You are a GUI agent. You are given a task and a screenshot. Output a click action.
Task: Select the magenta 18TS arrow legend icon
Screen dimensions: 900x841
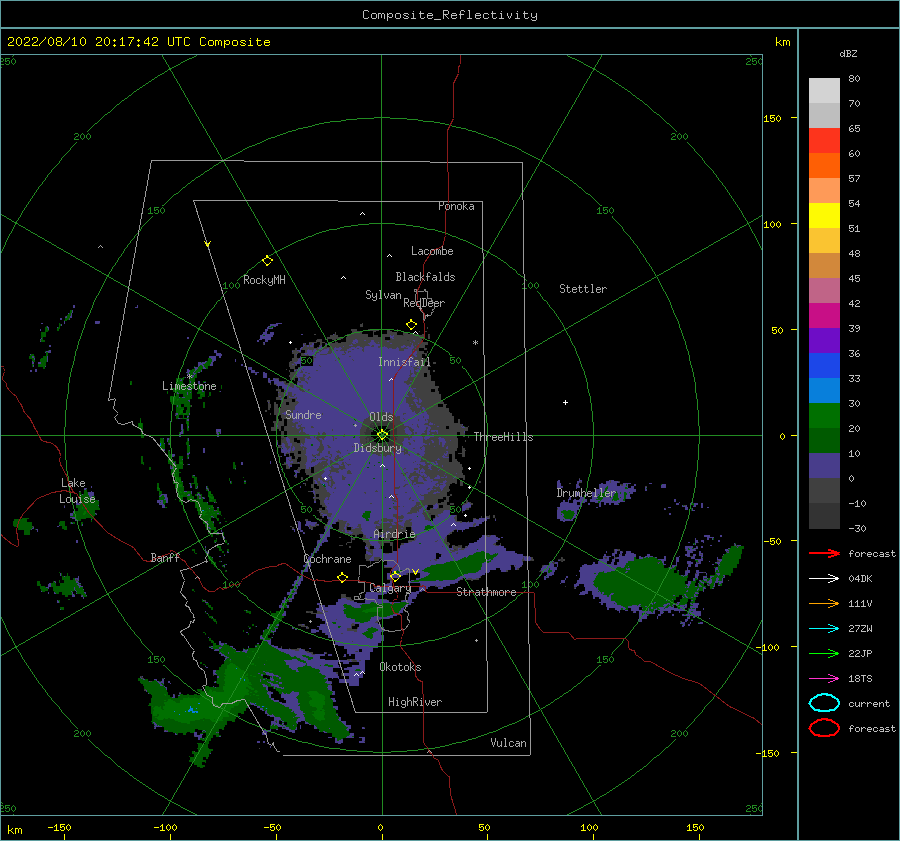coord(824,678)
